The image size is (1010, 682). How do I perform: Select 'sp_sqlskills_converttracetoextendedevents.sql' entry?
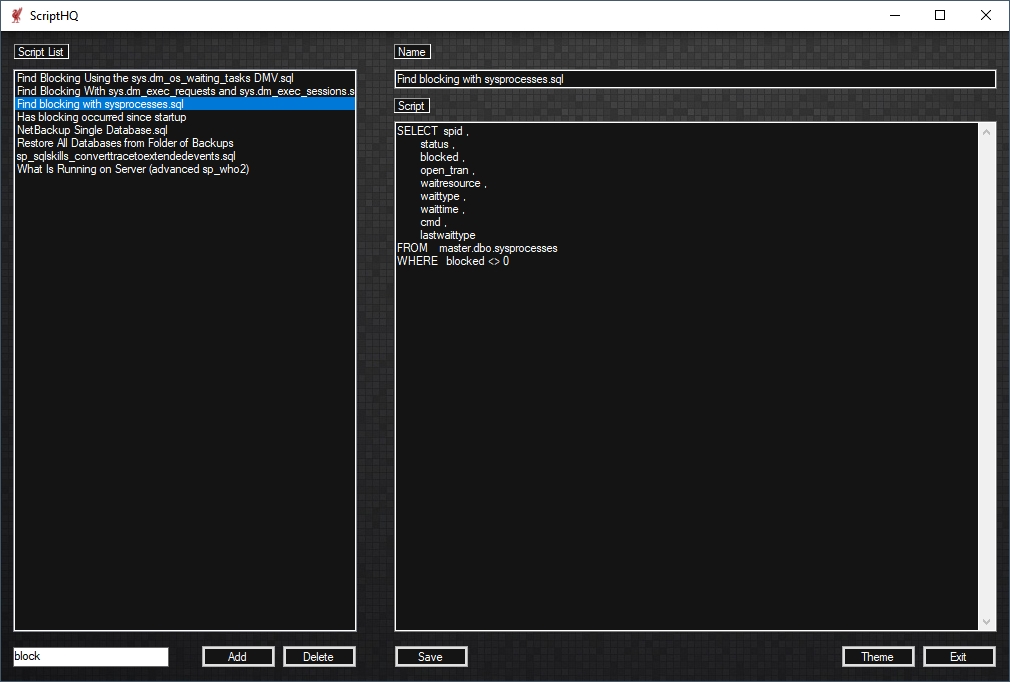click(126, 156)
